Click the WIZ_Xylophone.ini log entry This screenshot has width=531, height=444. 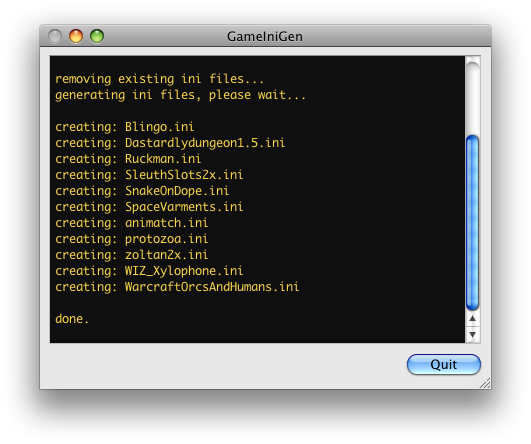point(149,271)
